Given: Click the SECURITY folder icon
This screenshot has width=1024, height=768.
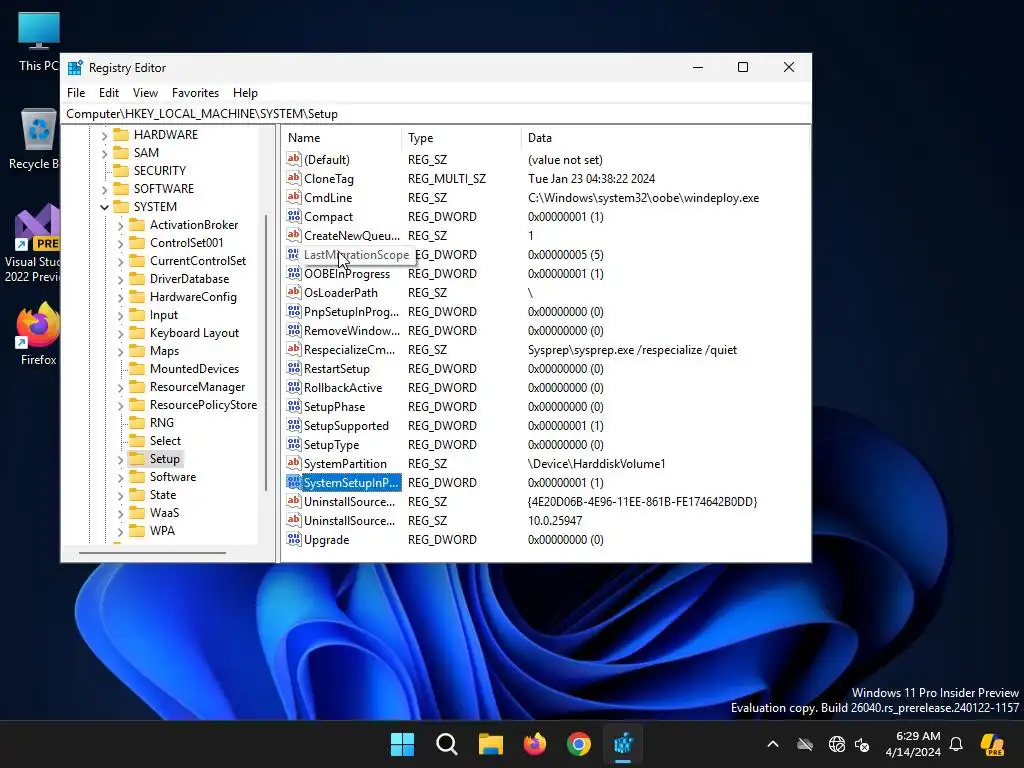Looking at the screenshot, I should point(121,170).
